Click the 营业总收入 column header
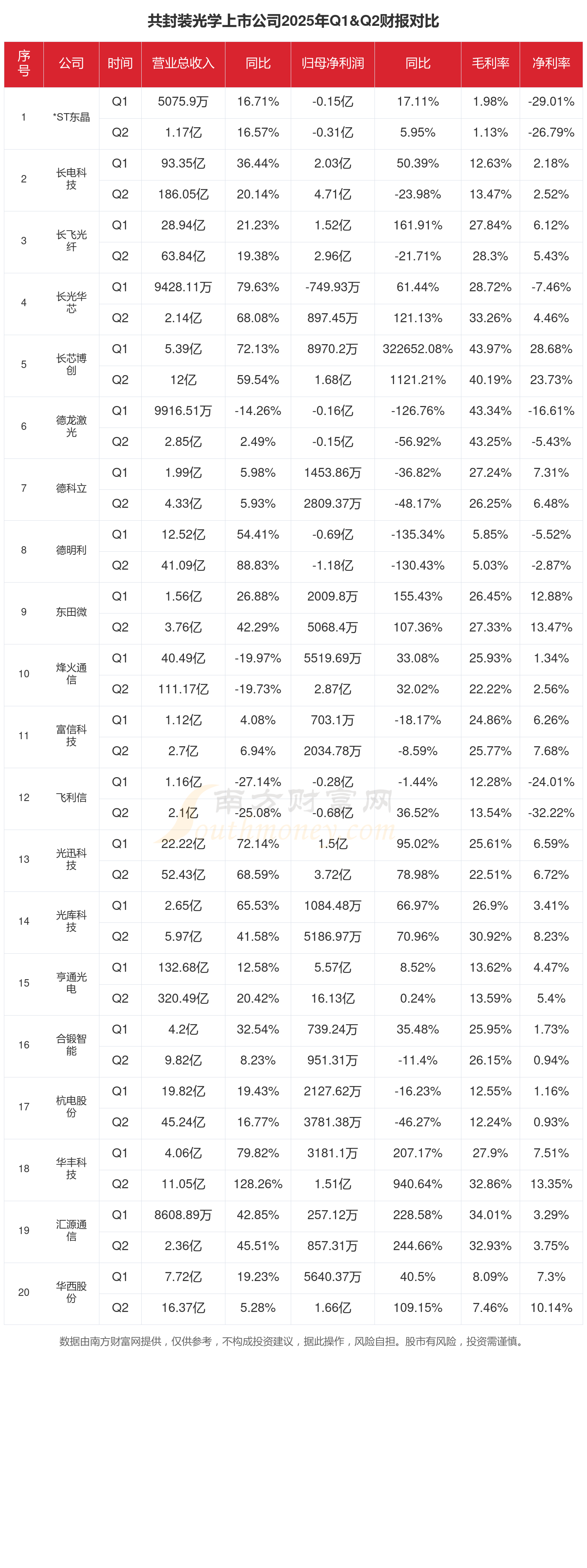 pyautogui.click(x=183, y=63)
